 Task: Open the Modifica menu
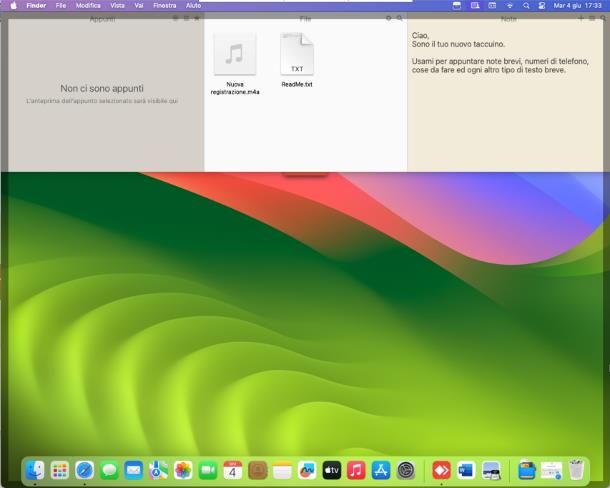[x=88, y=5]
